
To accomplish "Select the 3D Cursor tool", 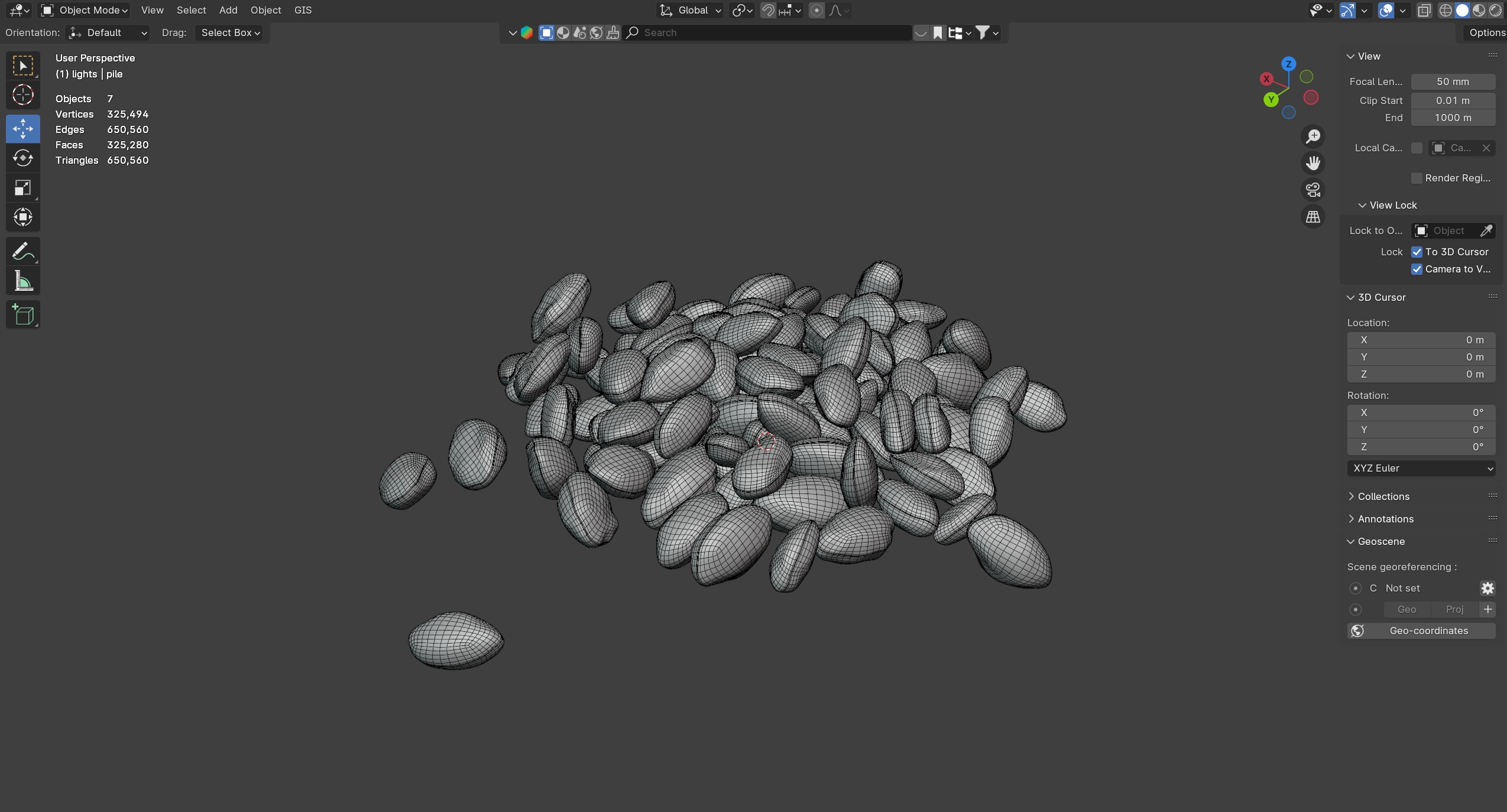I will 22,95.
